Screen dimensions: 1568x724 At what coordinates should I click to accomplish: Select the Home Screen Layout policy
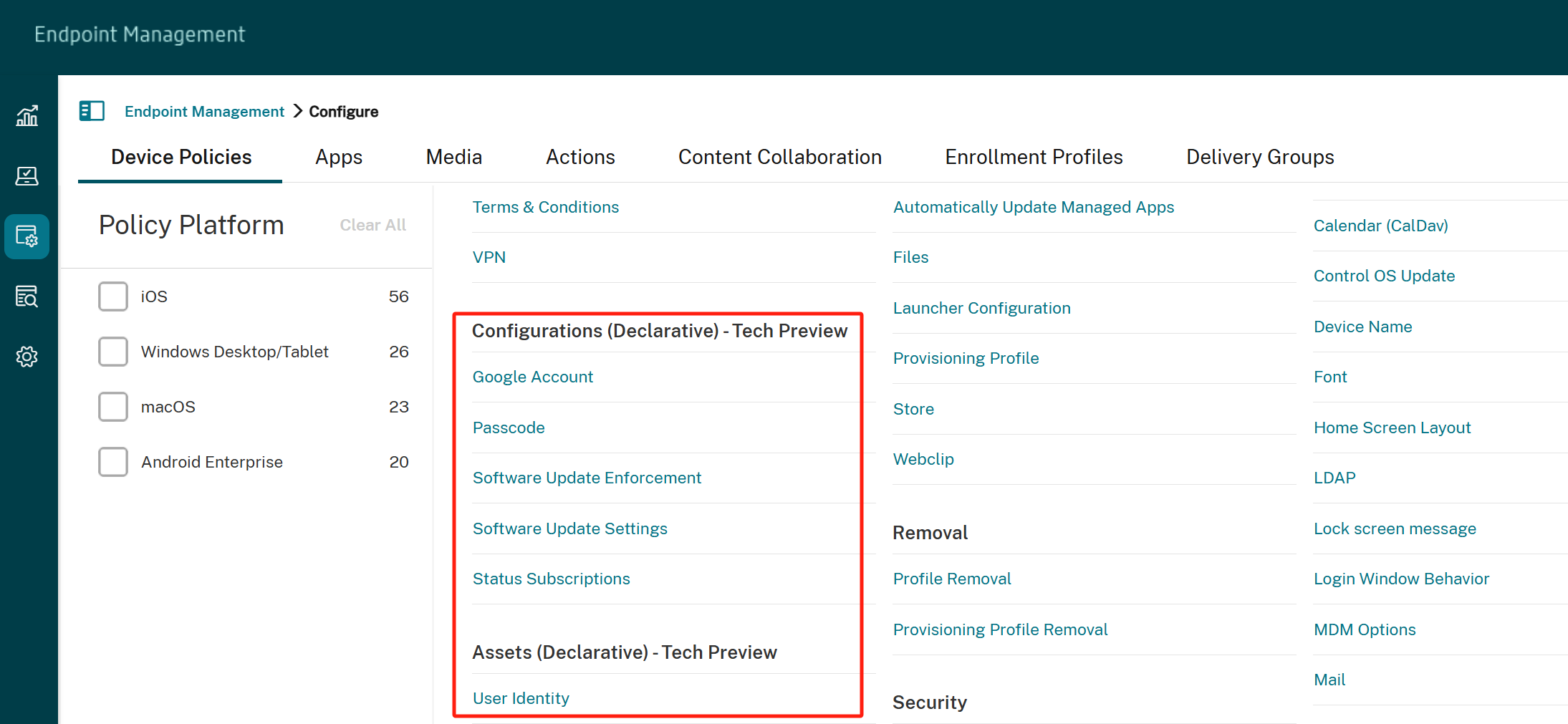tap(1392, 427)
